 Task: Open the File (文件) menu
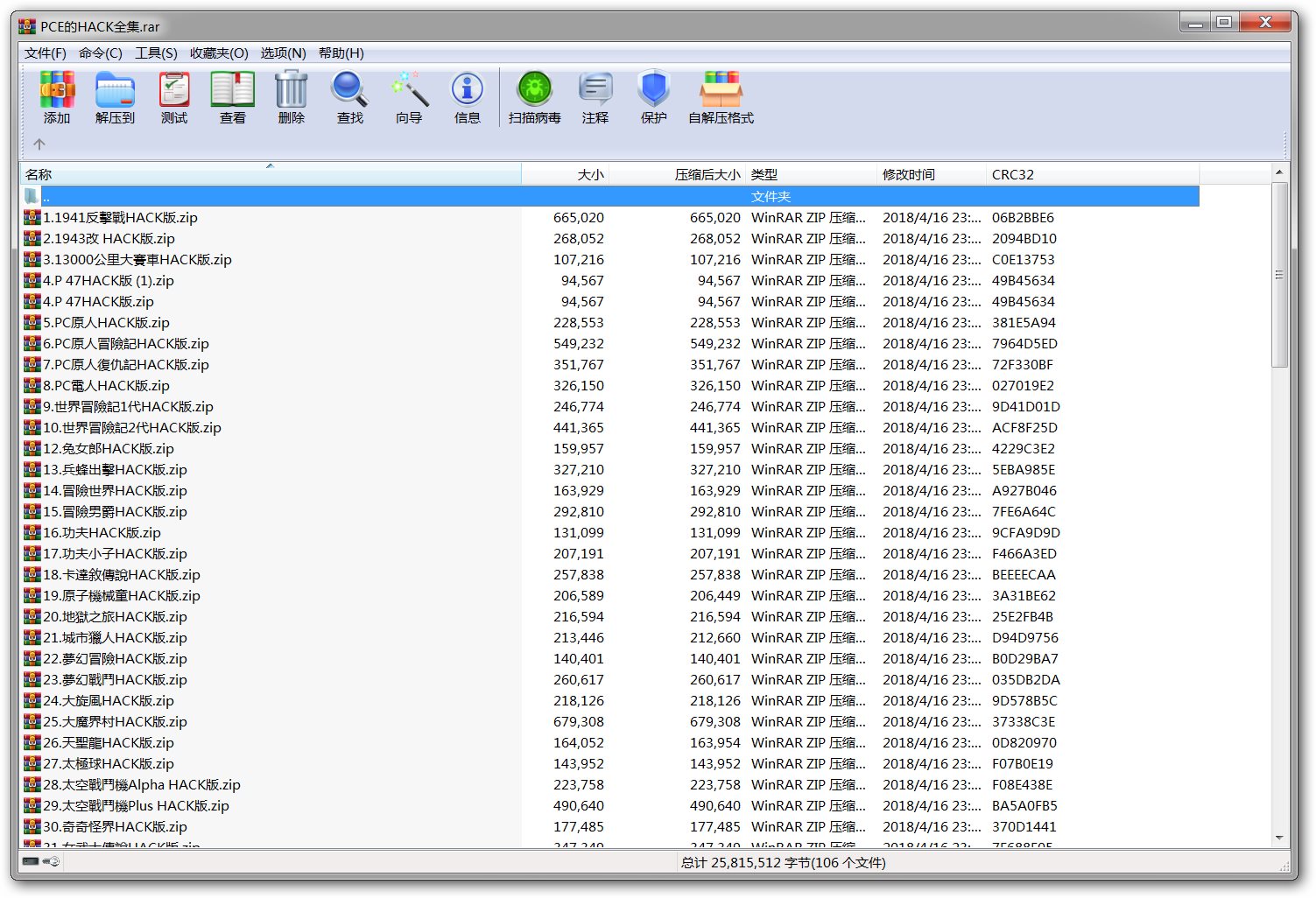(46, 53)
